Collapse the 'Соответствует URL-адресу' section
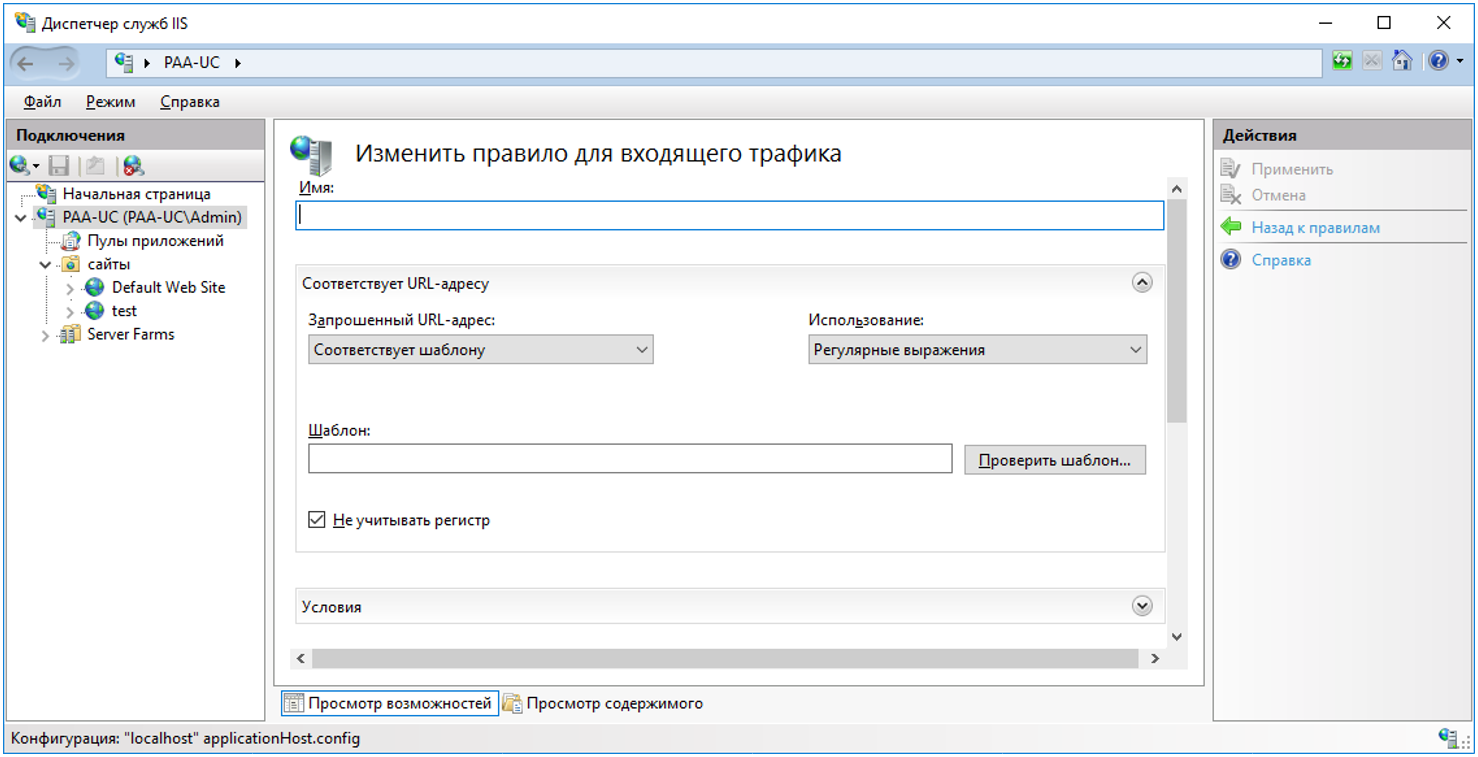The width and height of the screenshot is (1478, 757). [x=1142, y=283]
